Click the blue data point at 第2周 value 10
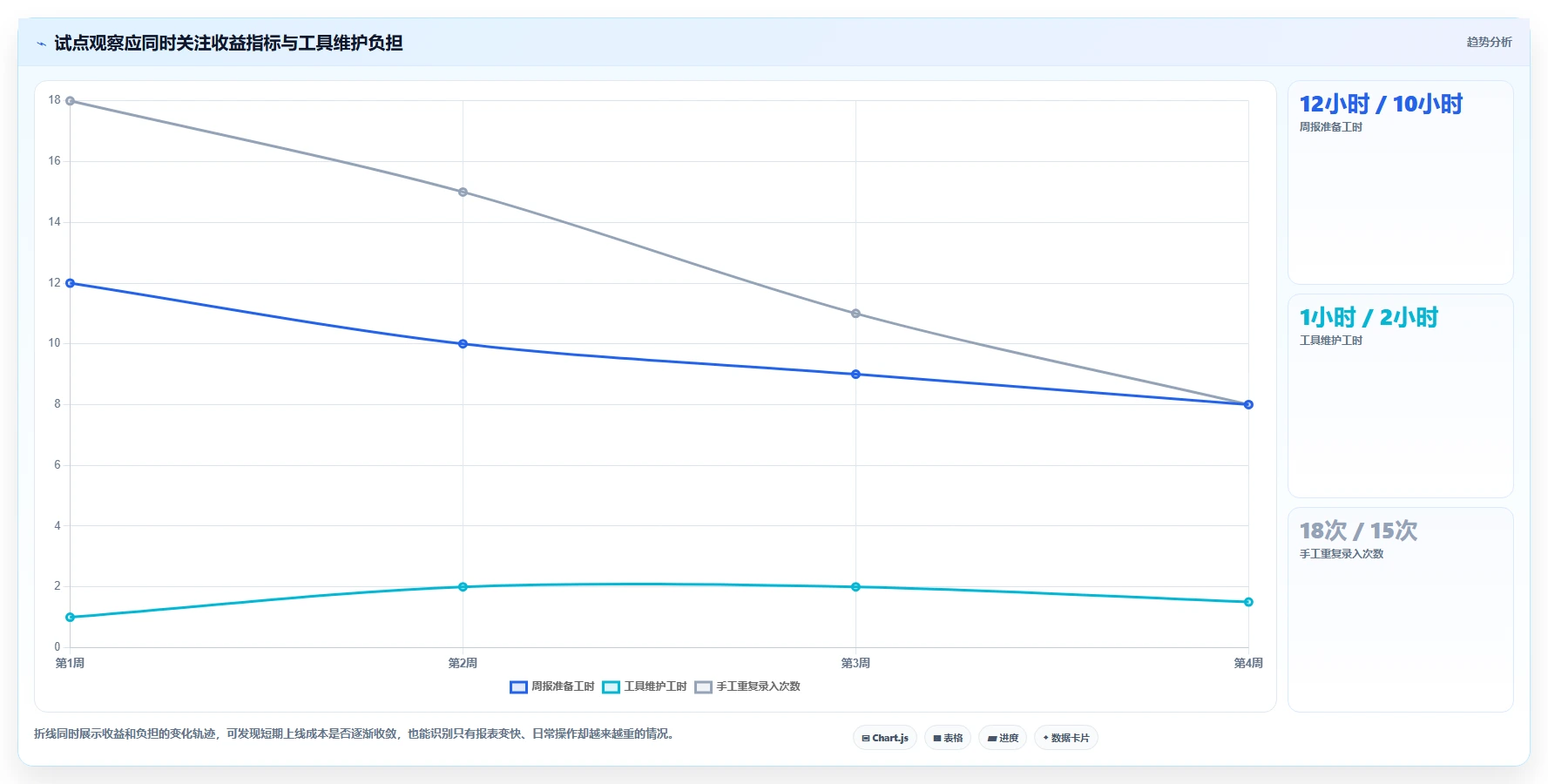The height and width of the screenshot is (784, 1548). coord(463,344)
